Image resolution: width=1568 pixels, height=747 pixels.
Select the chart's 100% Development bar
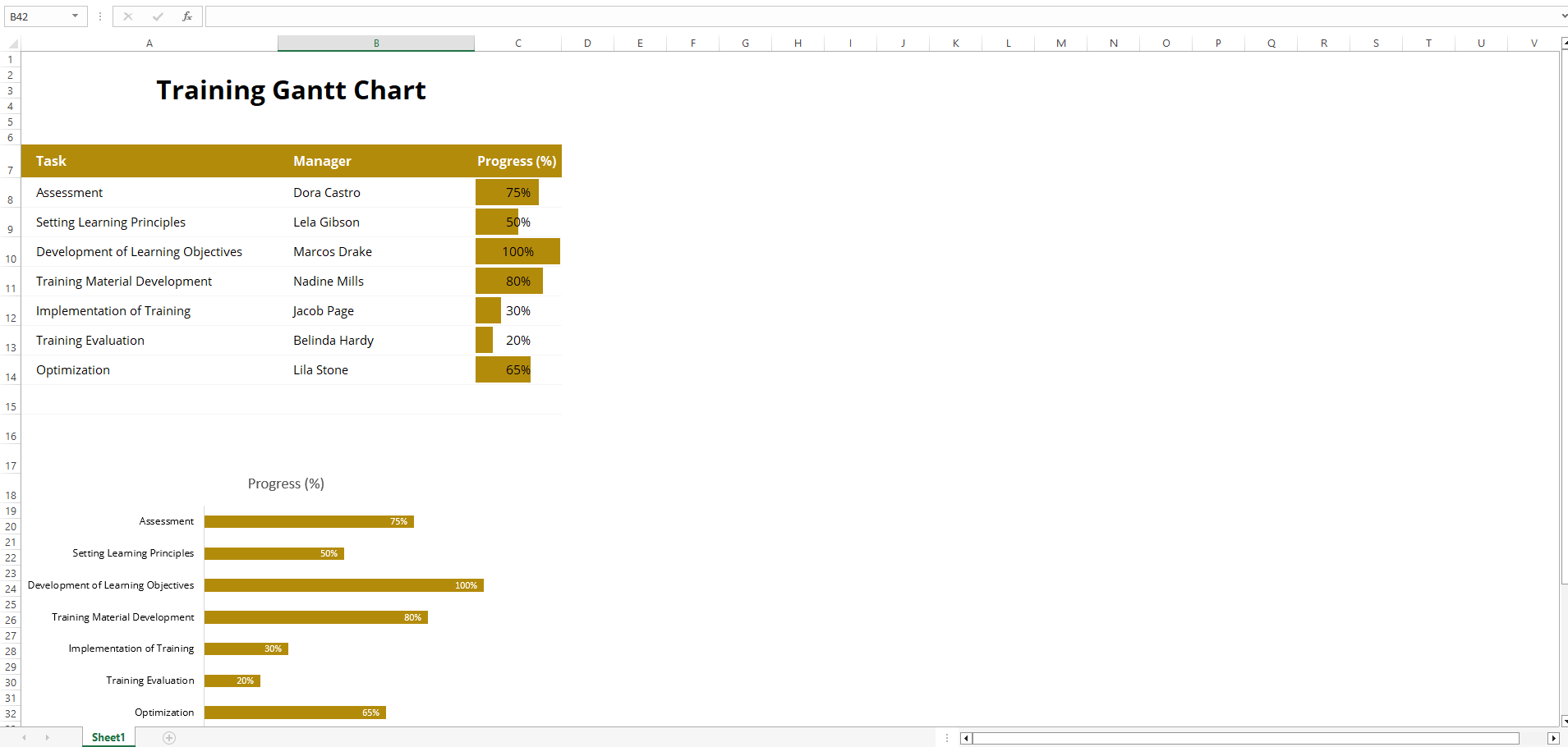click(344, 585)
